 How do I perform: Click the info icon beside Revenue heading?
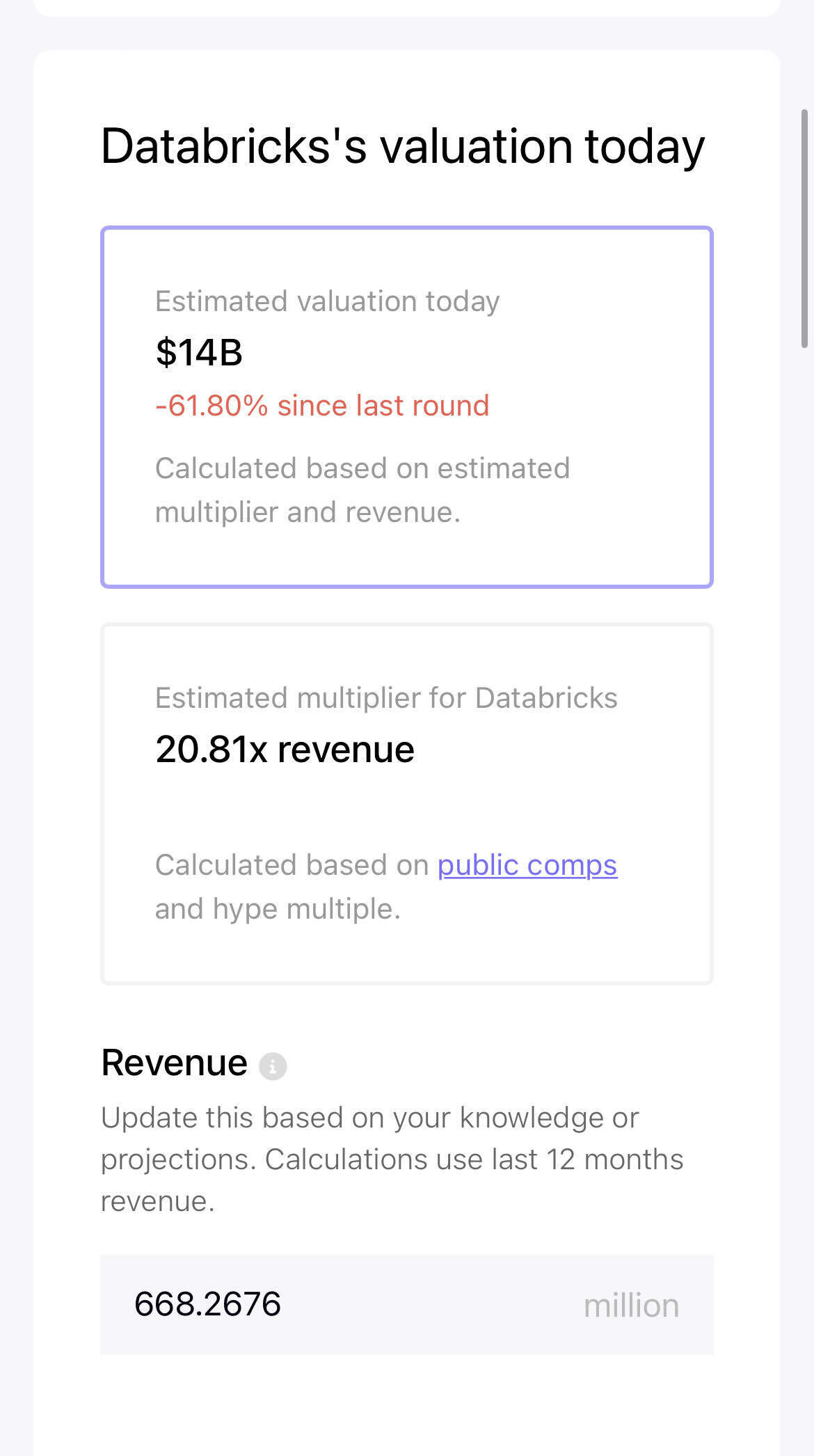point(273,1066)
